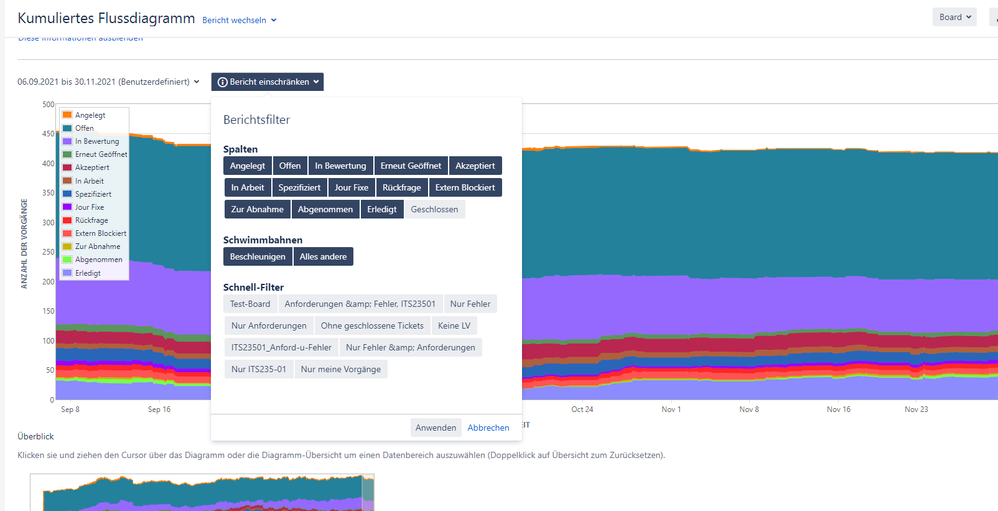Enable the Nur Anforderungen quick filter
This screenshot has width=998, height=511.
pyautogui.click(x=269, y=326)
